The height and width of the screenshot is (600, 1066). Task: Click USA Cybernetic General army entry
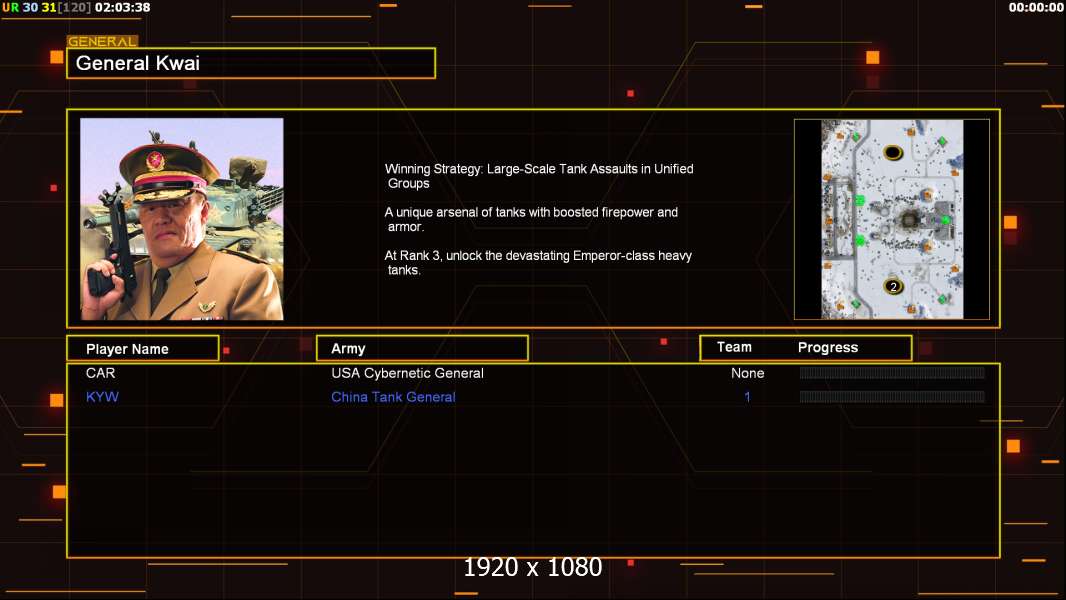pos(407,373)
